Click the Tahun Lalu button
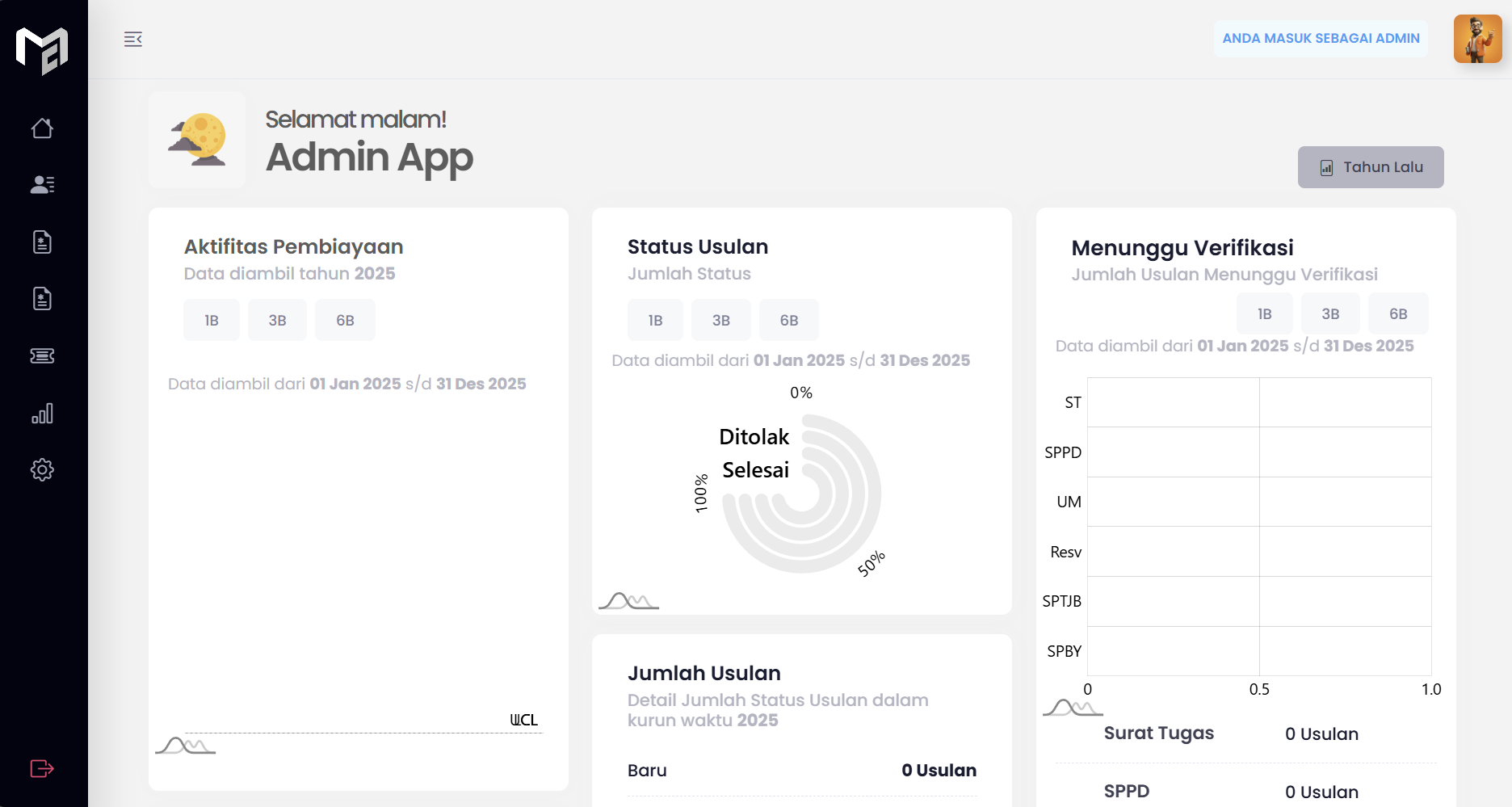 pyautogui.click(x=1371, y=167)
